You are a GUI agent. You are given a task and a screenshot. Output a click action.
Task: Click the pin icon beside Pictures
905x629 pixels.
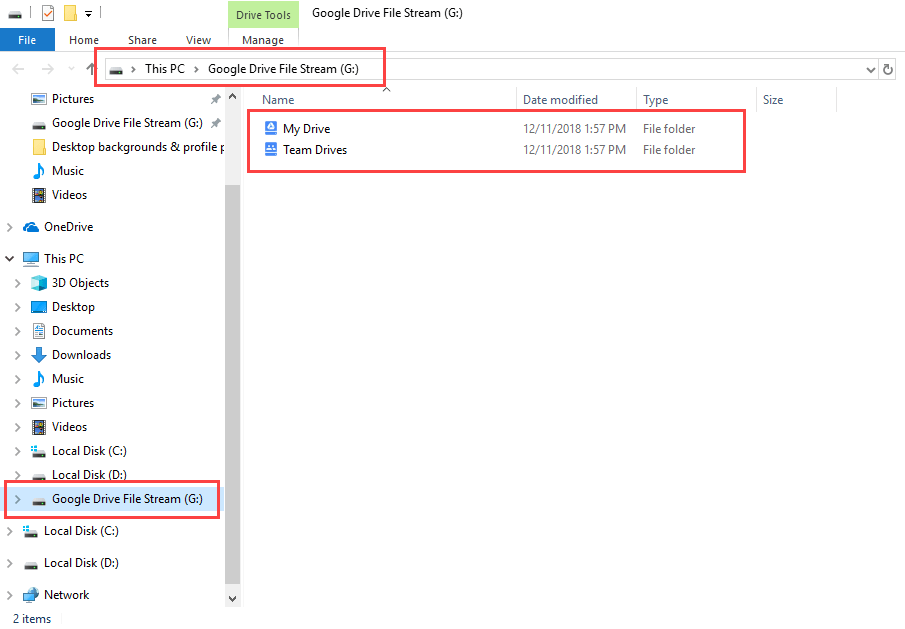pos(215,99)
